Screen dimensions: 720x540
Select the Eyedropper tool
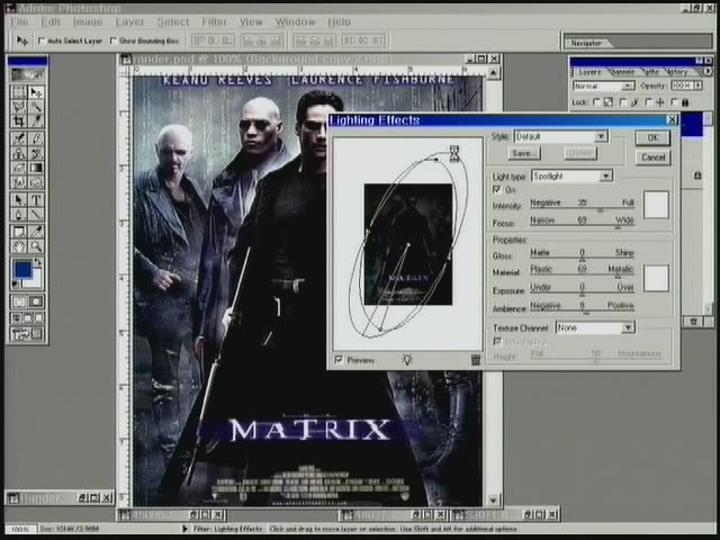coord(36,232)
